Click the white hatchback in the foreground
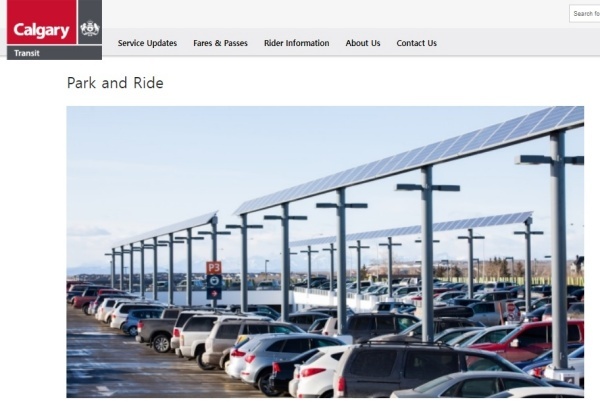The image size is (600, 406). coord(321,373)
